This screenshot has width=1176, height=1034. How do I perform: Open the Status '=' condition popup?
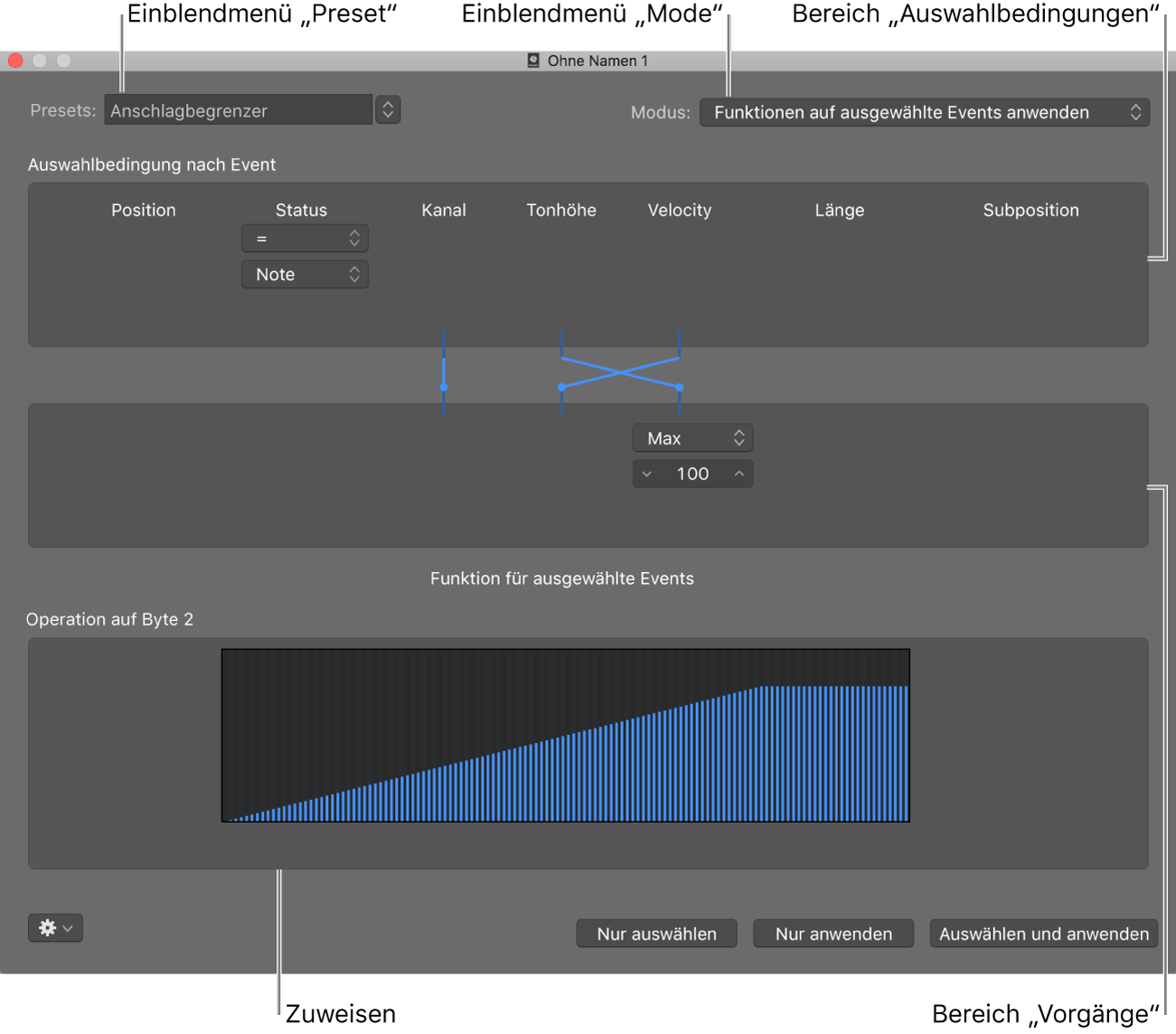point(305,239)
